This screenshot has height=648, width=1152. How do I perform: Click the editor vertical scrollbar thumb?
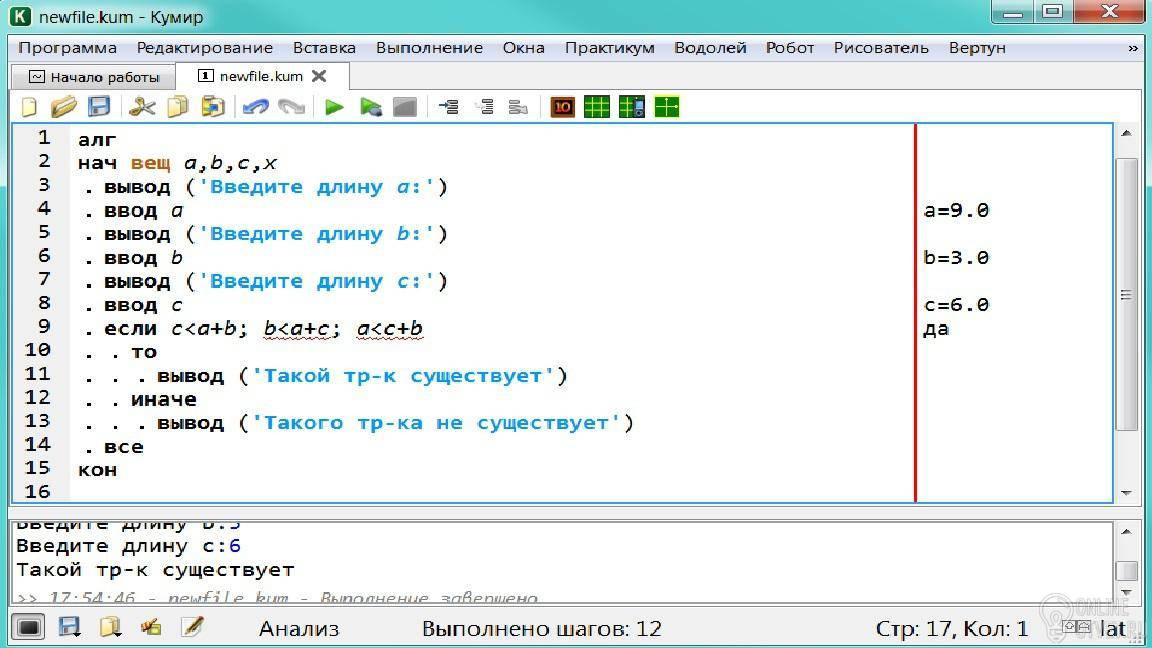pyautogui.click(x=1126, y=294)
